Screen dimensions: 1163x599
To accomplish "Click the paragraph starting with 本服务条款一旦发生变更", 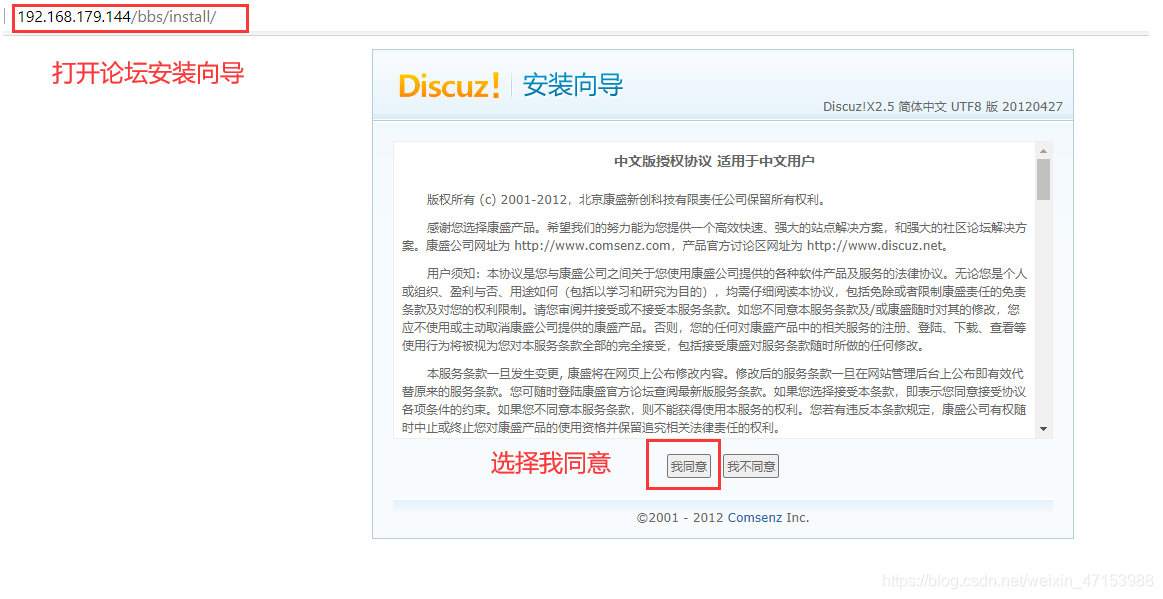I will (714, 400).
